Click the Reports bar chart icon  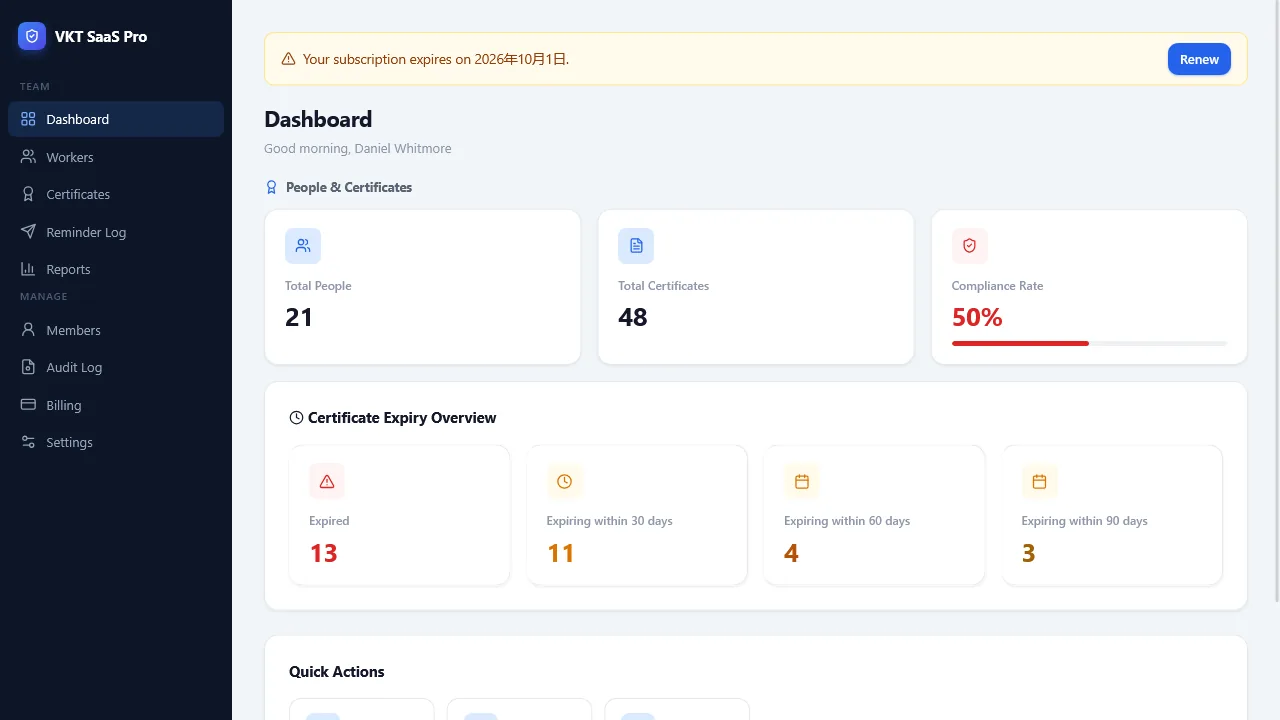click(x=28, y=269)
